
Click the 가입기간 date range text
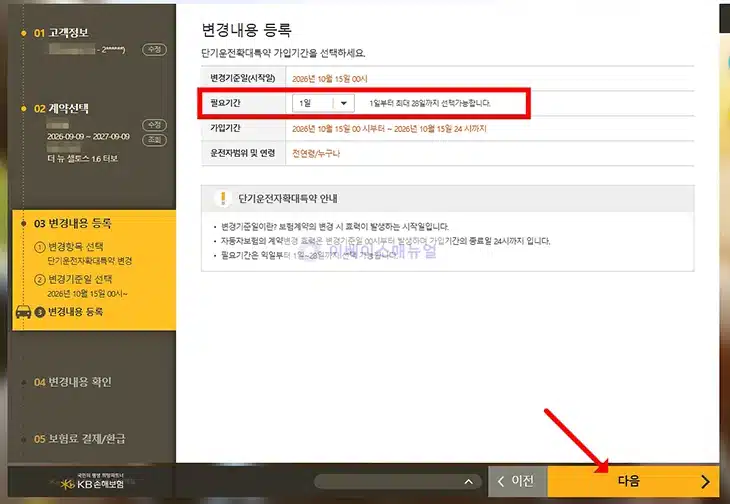[389, 128]
